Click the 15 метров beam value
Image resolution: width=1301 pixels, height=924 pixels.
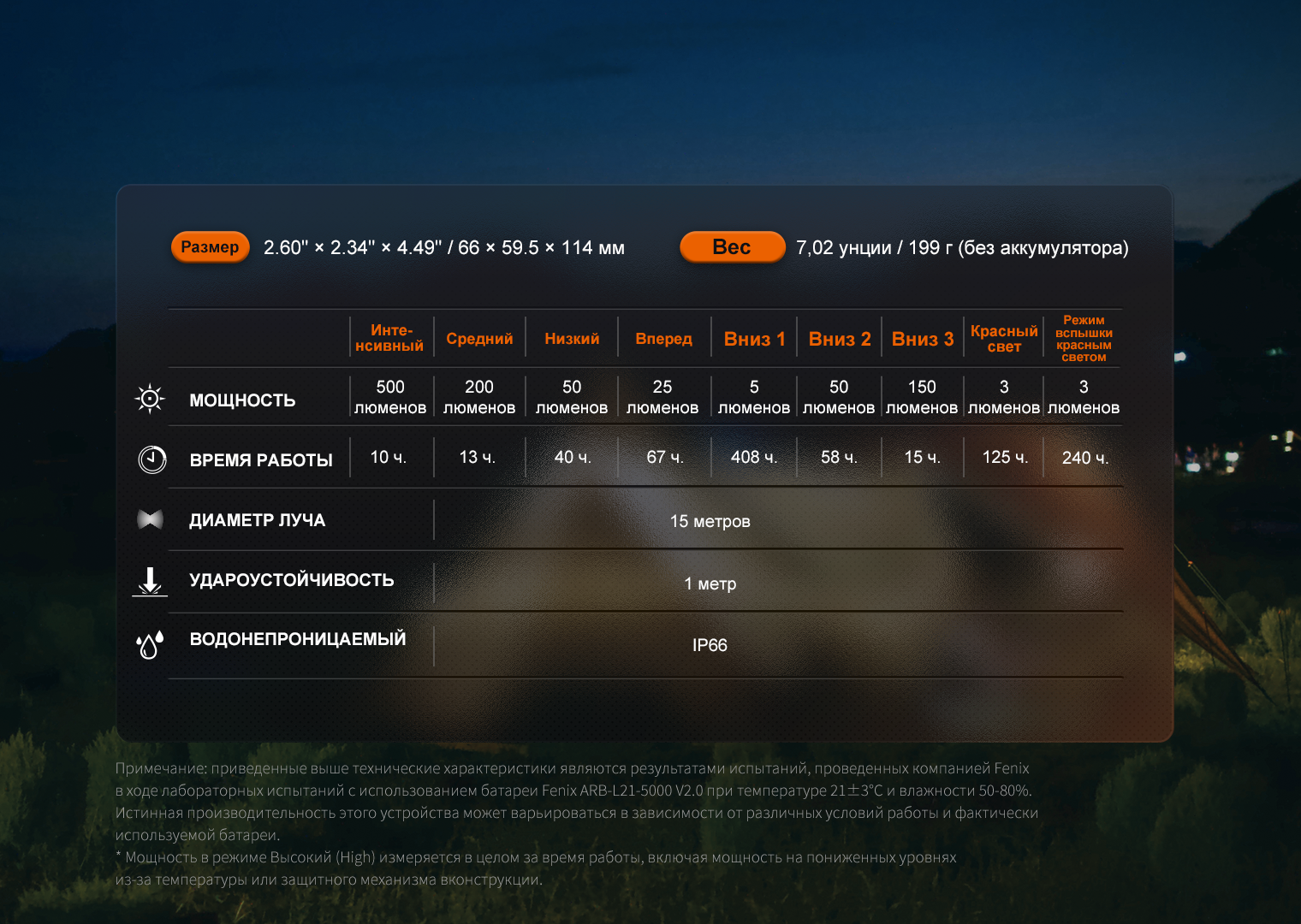click(x=710, y=521)
